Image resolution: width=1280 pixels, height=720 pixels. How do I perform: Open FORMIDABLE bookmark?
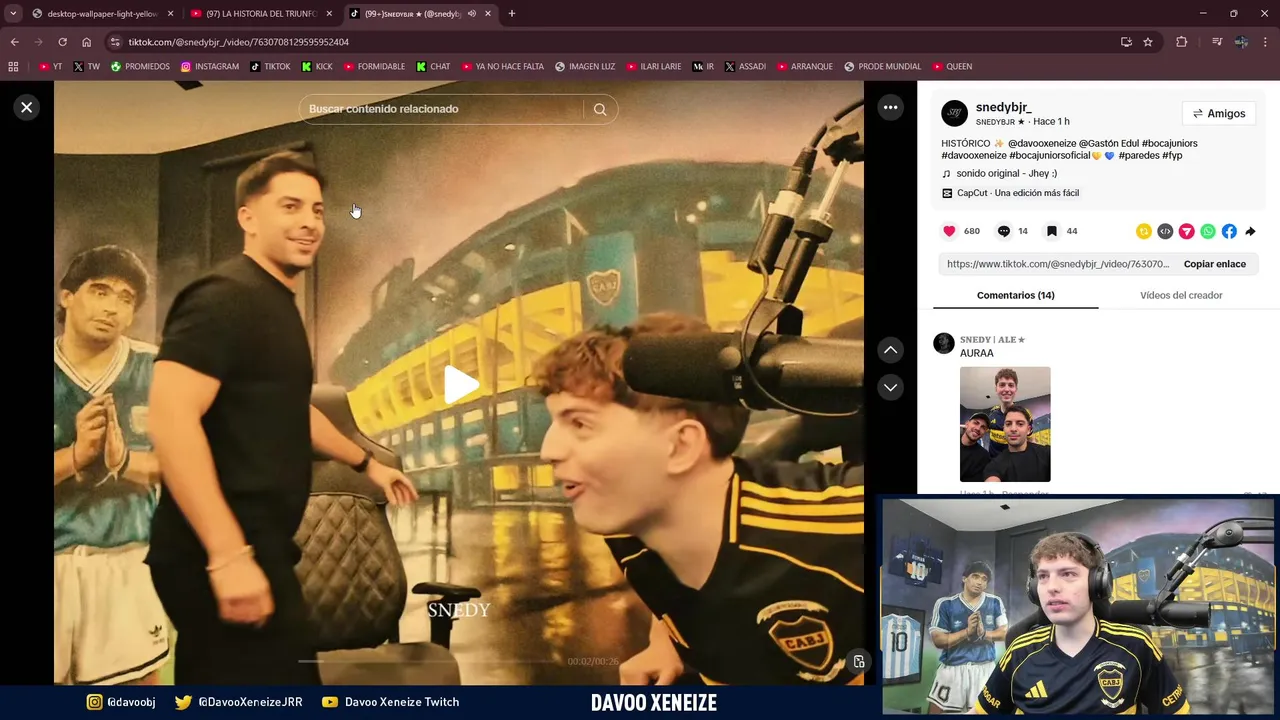[x=374, y=67]
